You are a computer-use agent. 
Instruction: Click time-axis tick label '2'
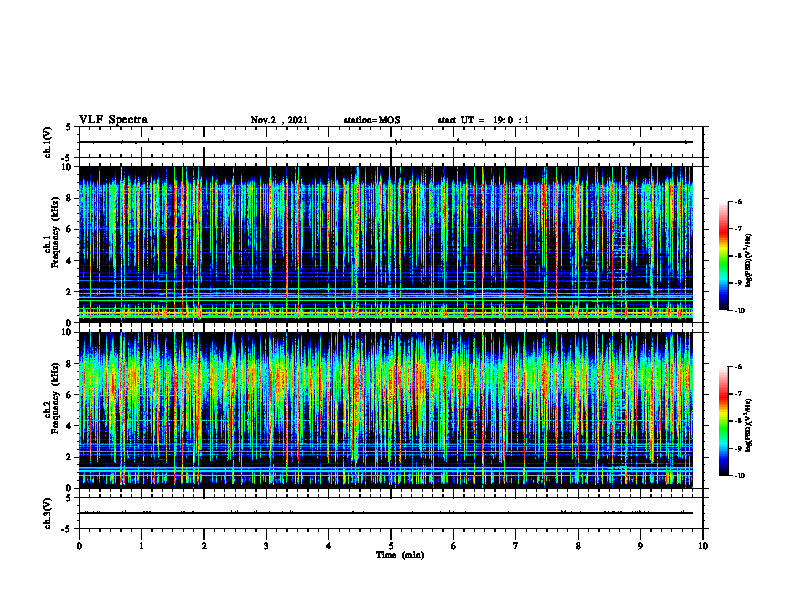click(204, 546)
